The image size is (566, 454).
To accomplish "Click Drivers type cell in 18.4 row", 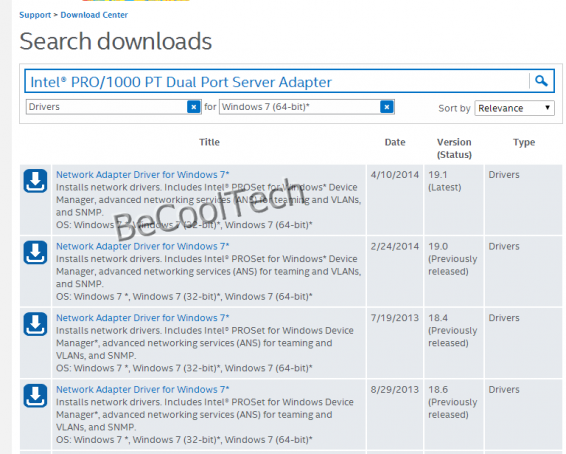I will 524,343.
